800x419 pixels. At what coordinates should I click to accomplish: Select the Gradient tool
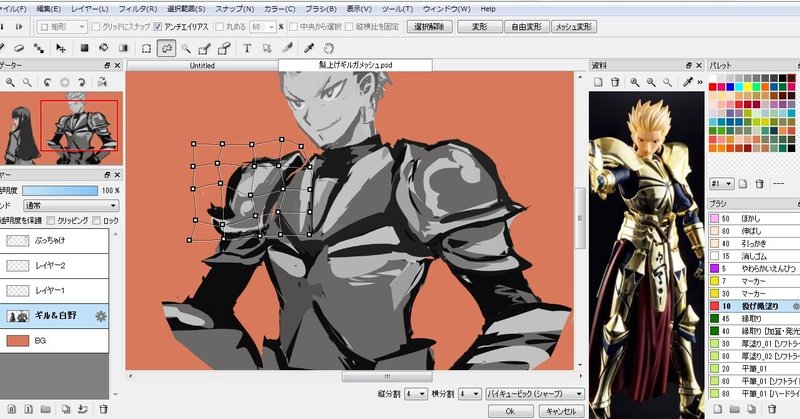tap(123, 48)
